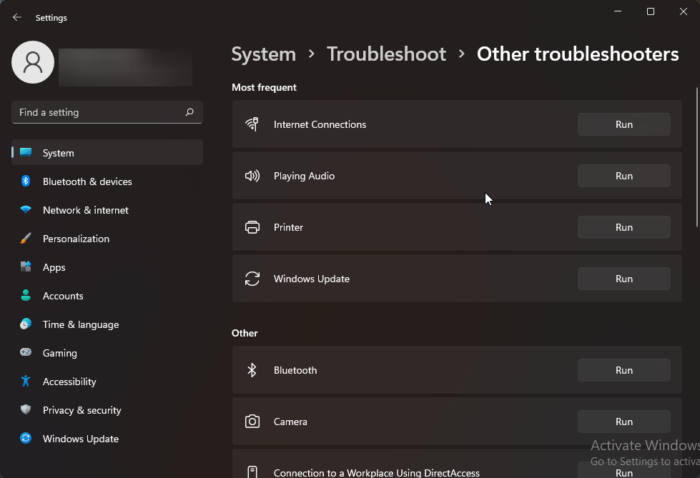The height and width of the screenshot is (478, 700).
Task: Click the Personalization paintbrush icon
Action: pyautogui.click(x=26, y=239)
